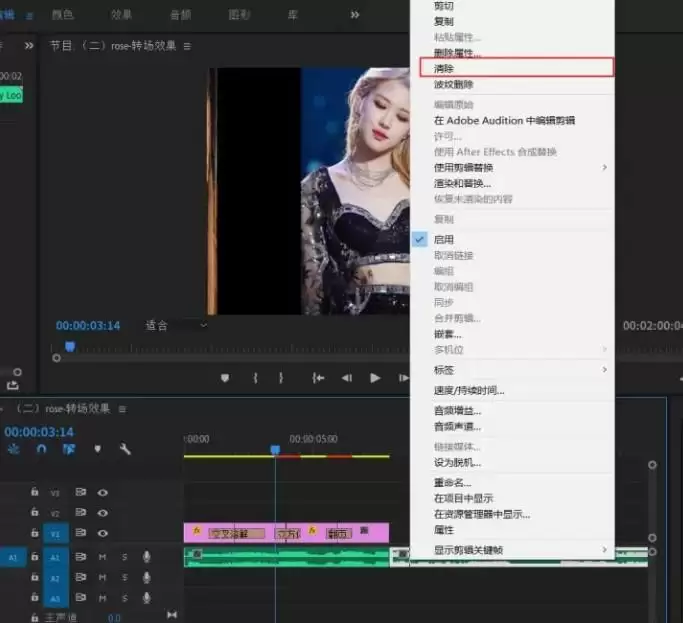The width and height of the screenshot is (683, 623).
Task: Toggle the lock on track V3
Action: click(34, 493)
